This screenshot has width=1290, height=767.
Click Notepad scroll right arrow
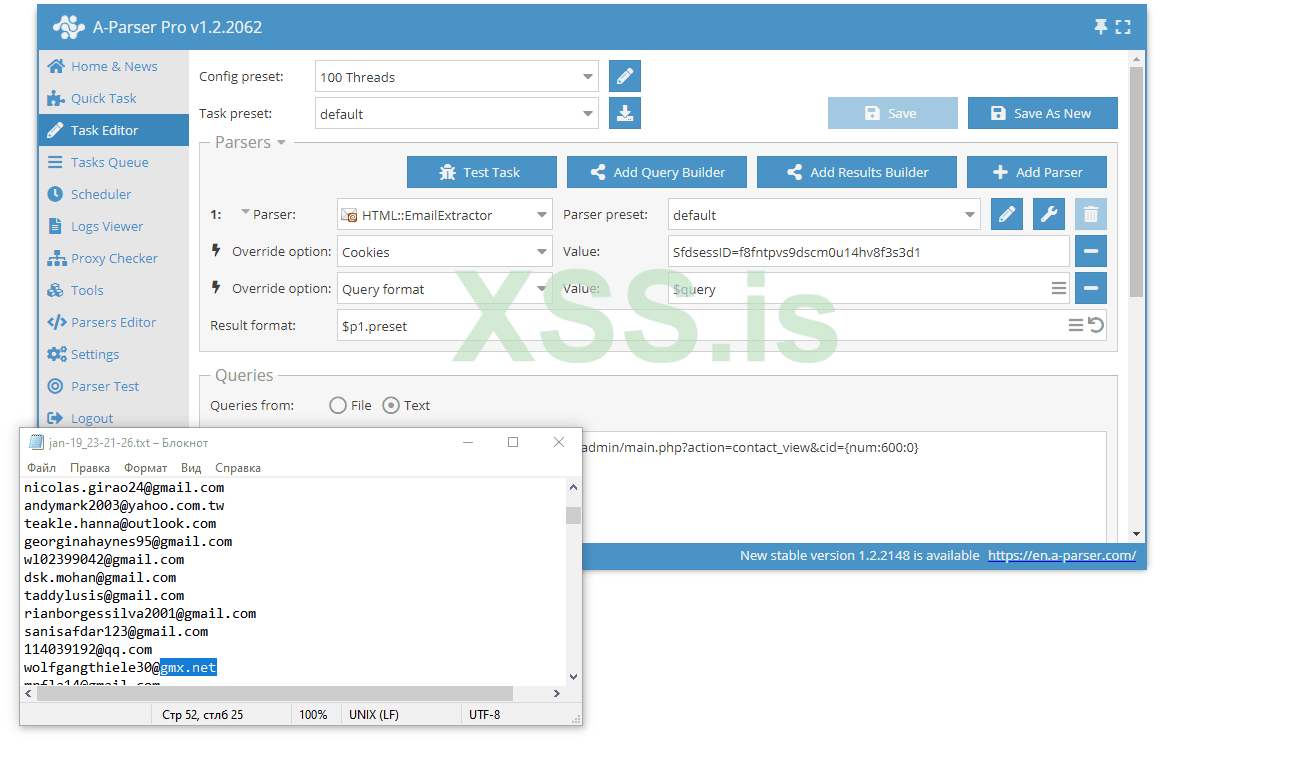557,693
